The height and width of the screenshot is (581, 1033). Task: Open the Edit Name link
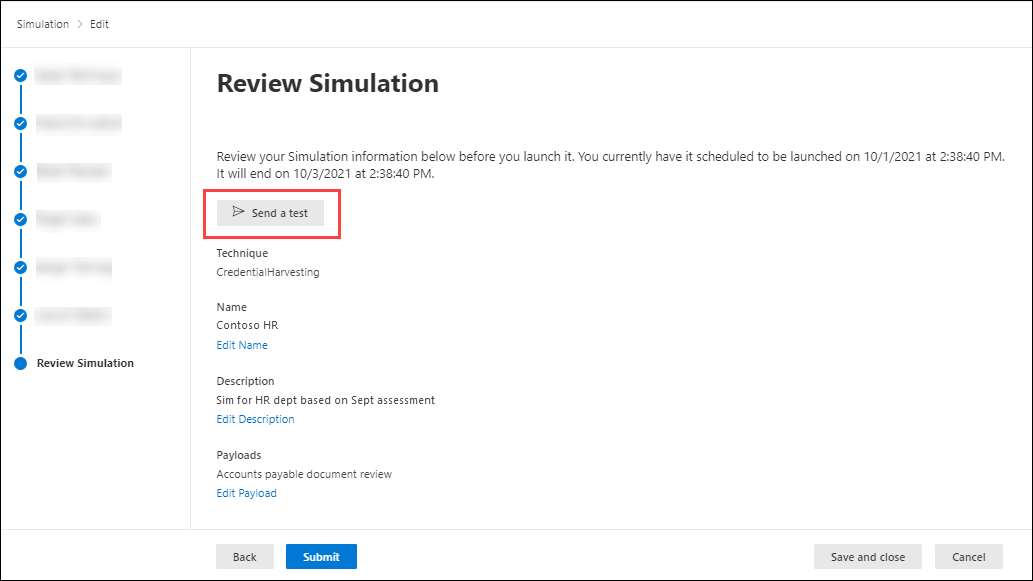242,345
